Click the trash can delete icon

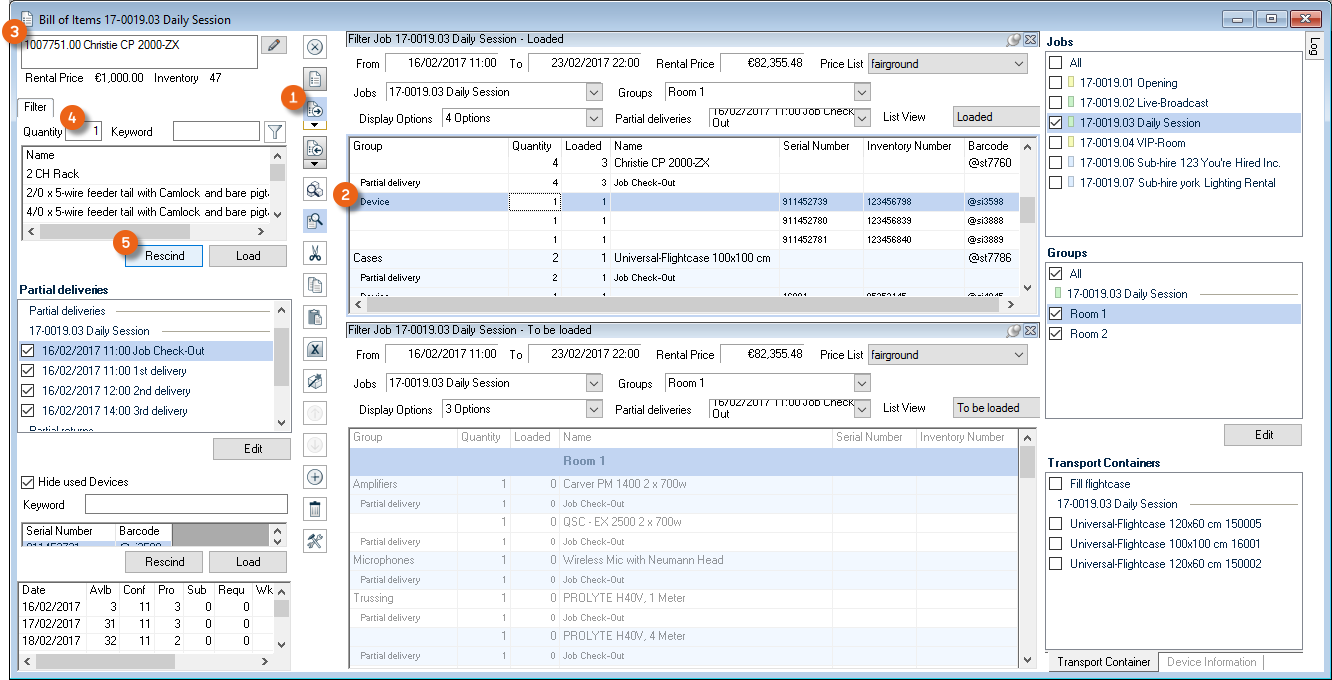(x=315, y=509)
